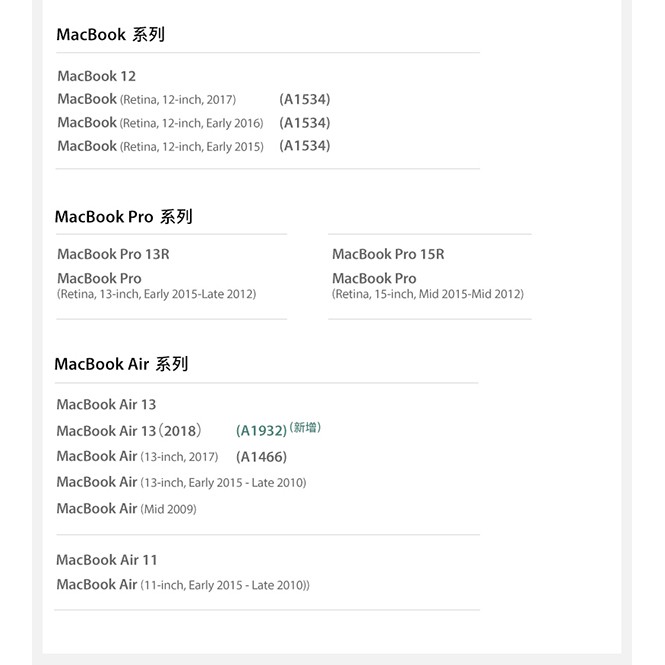Image resolution: width=665 pixels, height=665 pixels.
Task: Click the A1534 model number beside Early 2015
Action: coord(305,146)
